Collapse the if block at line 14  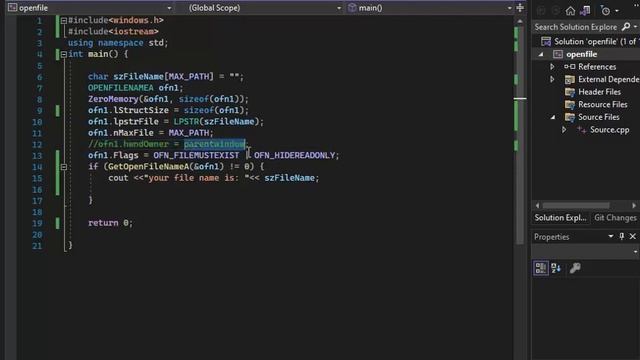click(64, 167)
